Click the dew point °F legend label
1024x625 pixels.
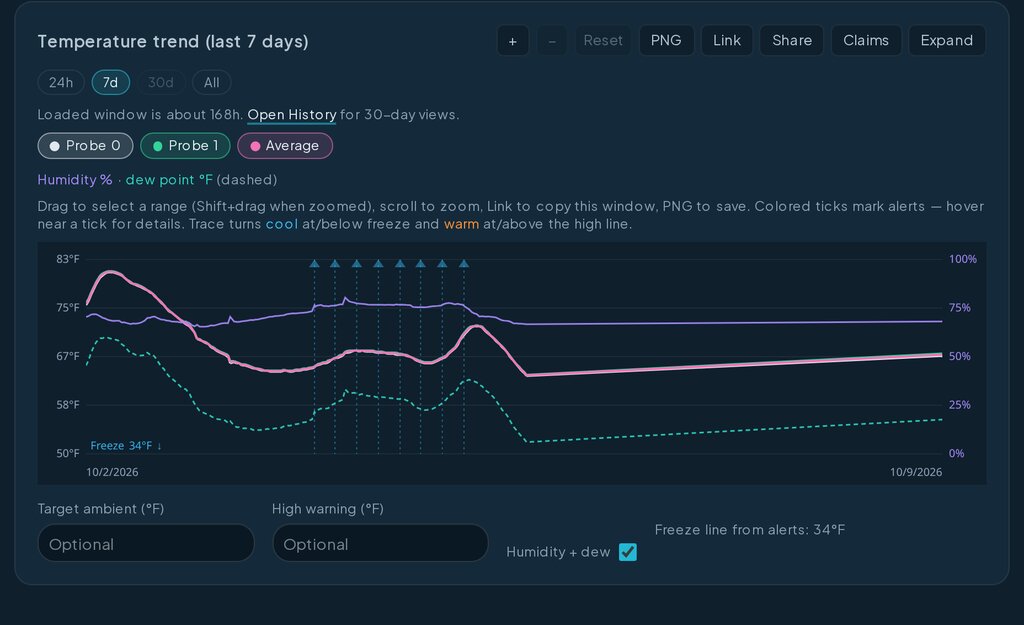point(169,180)
